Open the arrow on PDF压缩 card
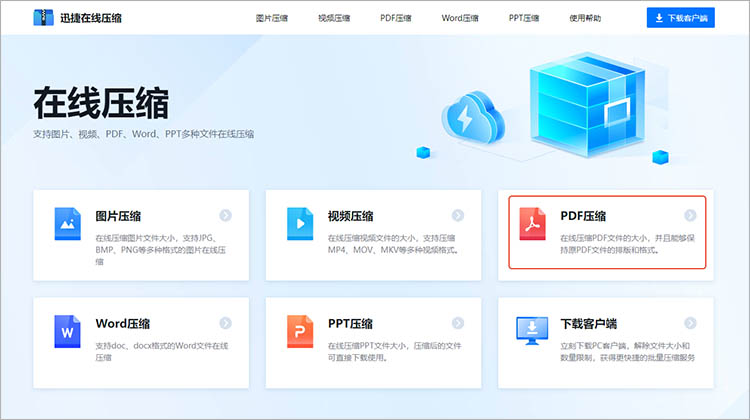The image size is (750, 420). pos(690,215)
